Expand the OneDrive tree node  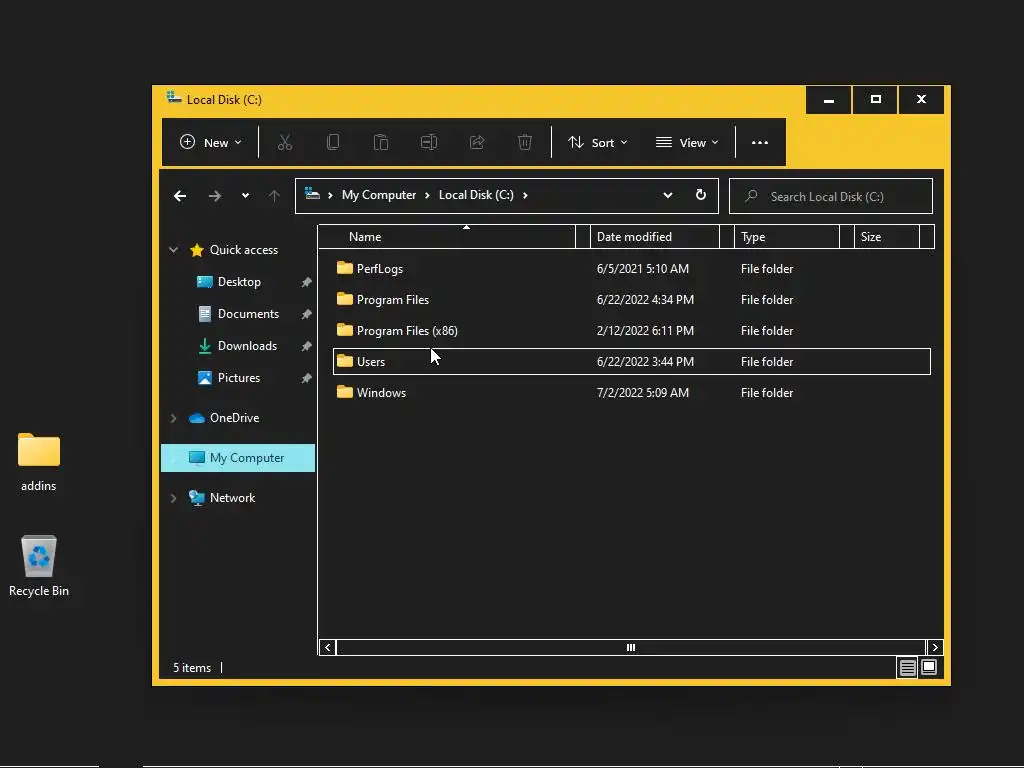174,418
